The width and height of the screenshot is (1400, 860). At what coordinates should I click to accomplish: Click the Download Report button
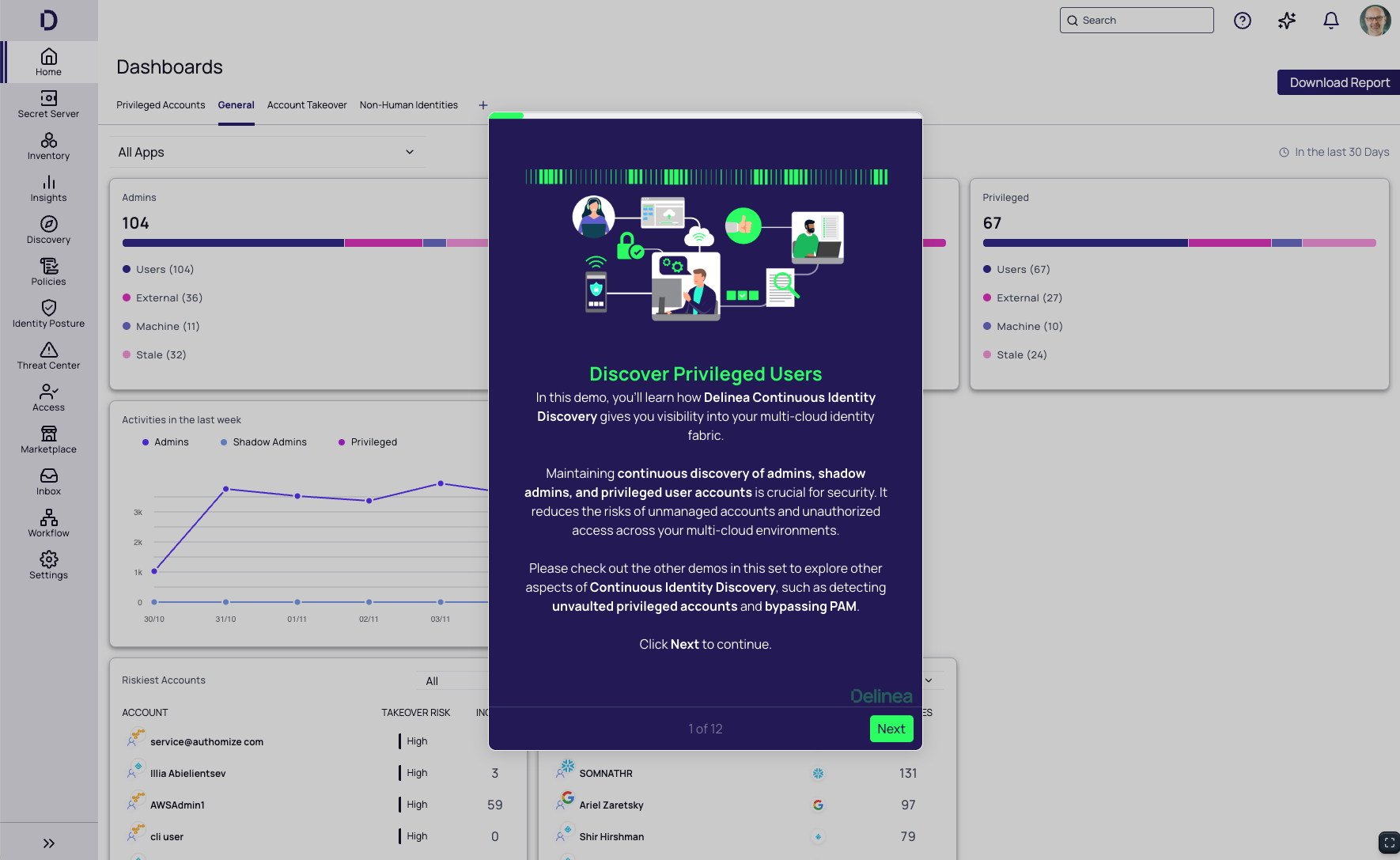(1338, 83)
